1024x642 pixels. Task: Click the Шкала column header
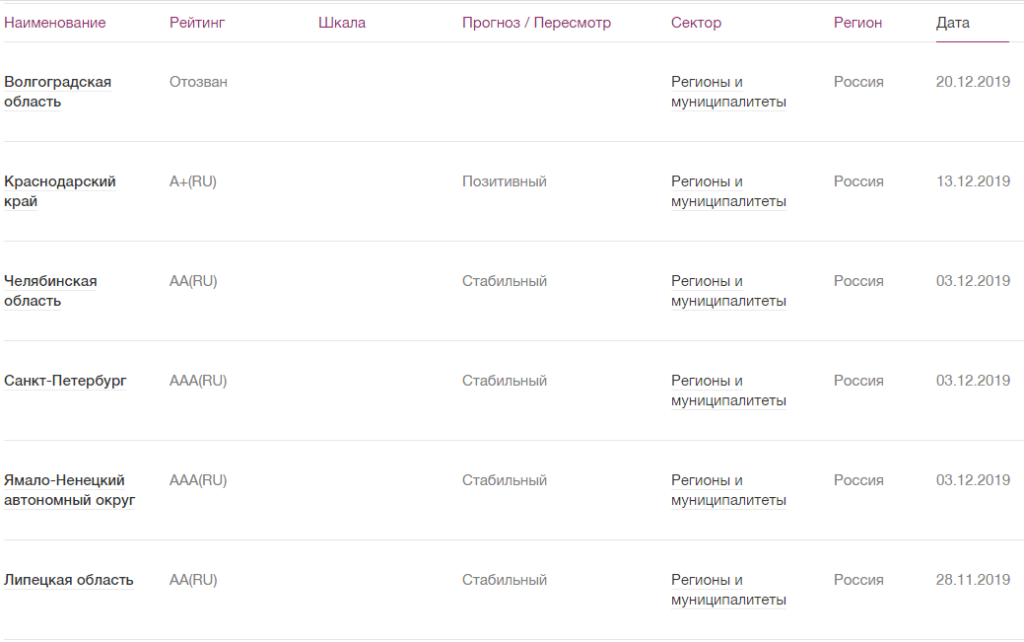[x=342, y=23]
